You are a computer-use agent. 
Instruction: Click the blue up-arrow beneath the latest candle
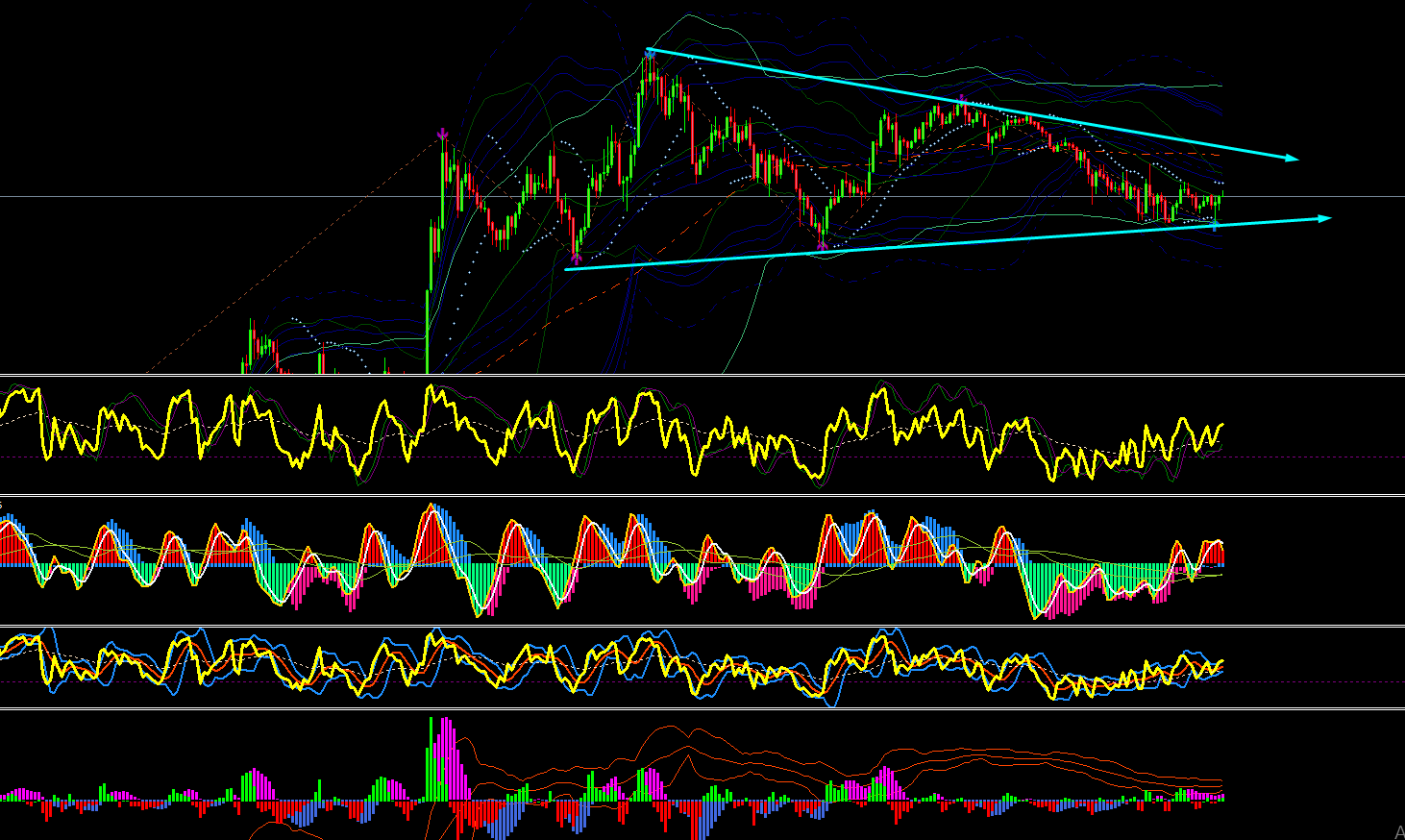[1216, 226]
